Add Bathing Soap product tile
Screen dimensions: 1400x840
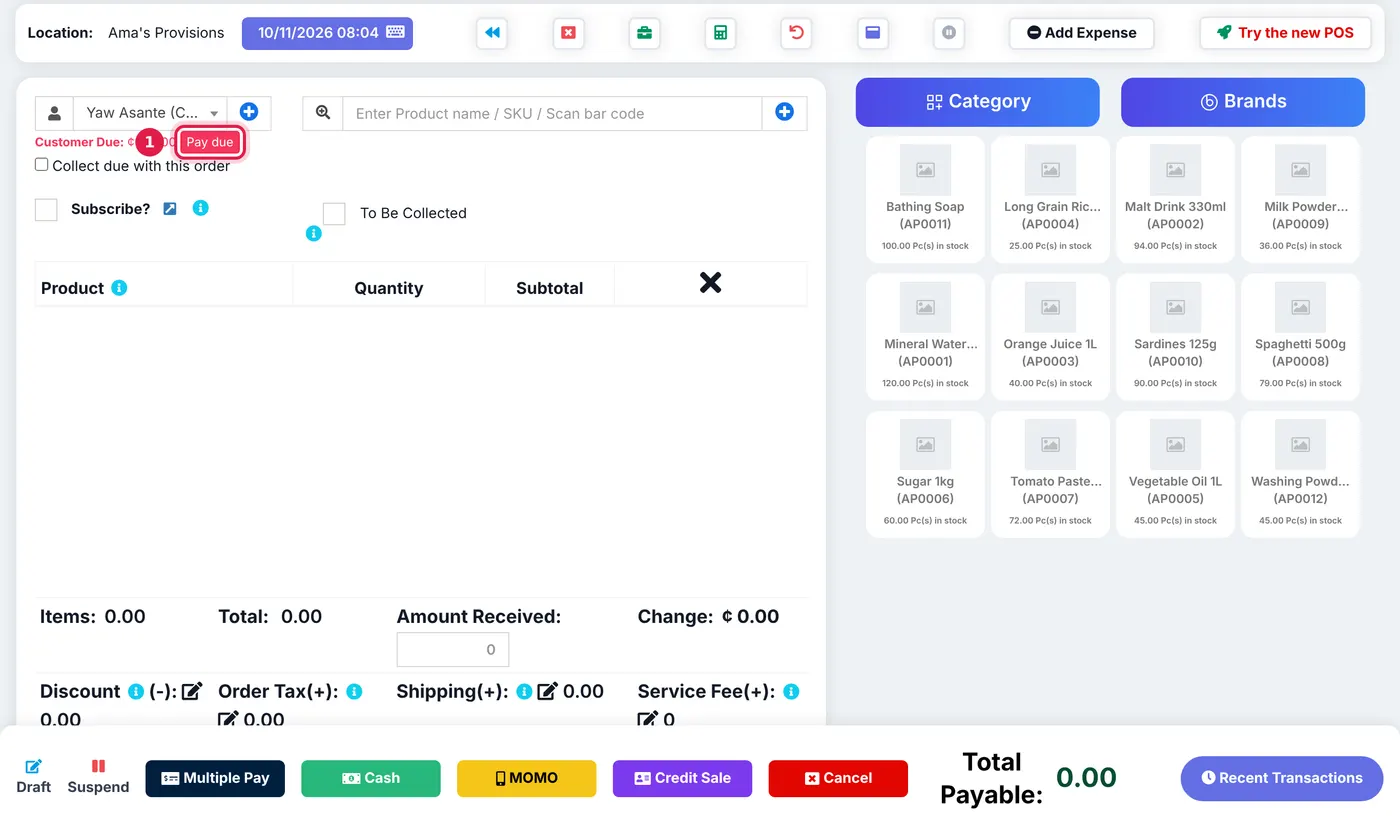point(925,200)
